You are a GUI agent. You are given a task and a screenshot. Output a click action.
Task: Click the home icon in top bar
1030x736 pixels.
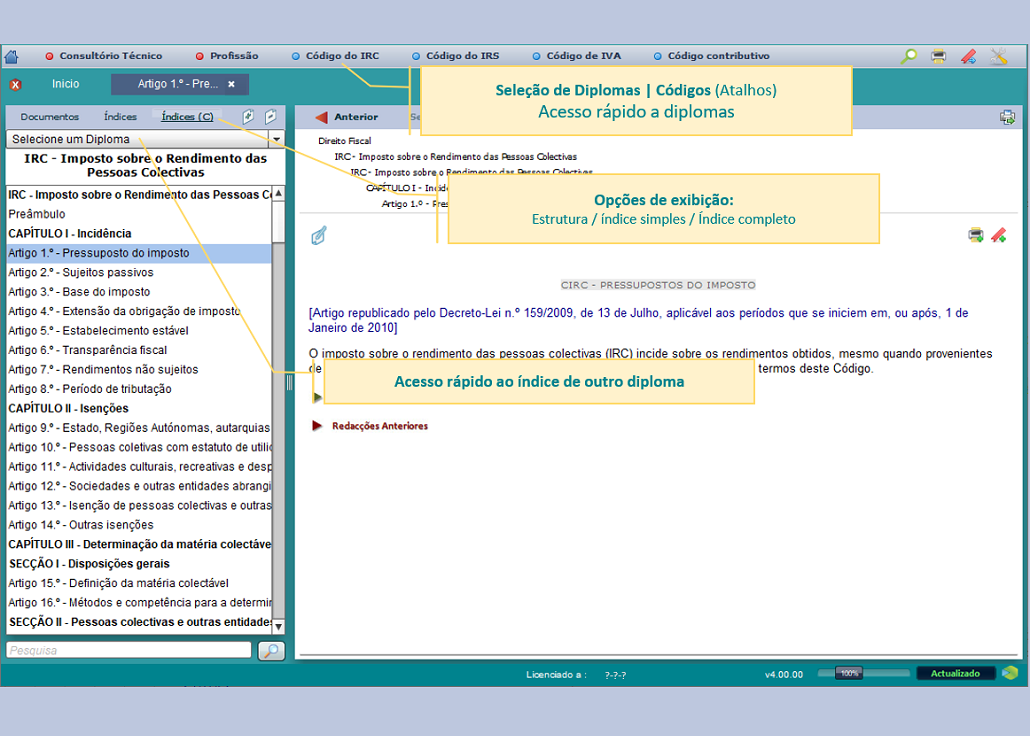11,57
